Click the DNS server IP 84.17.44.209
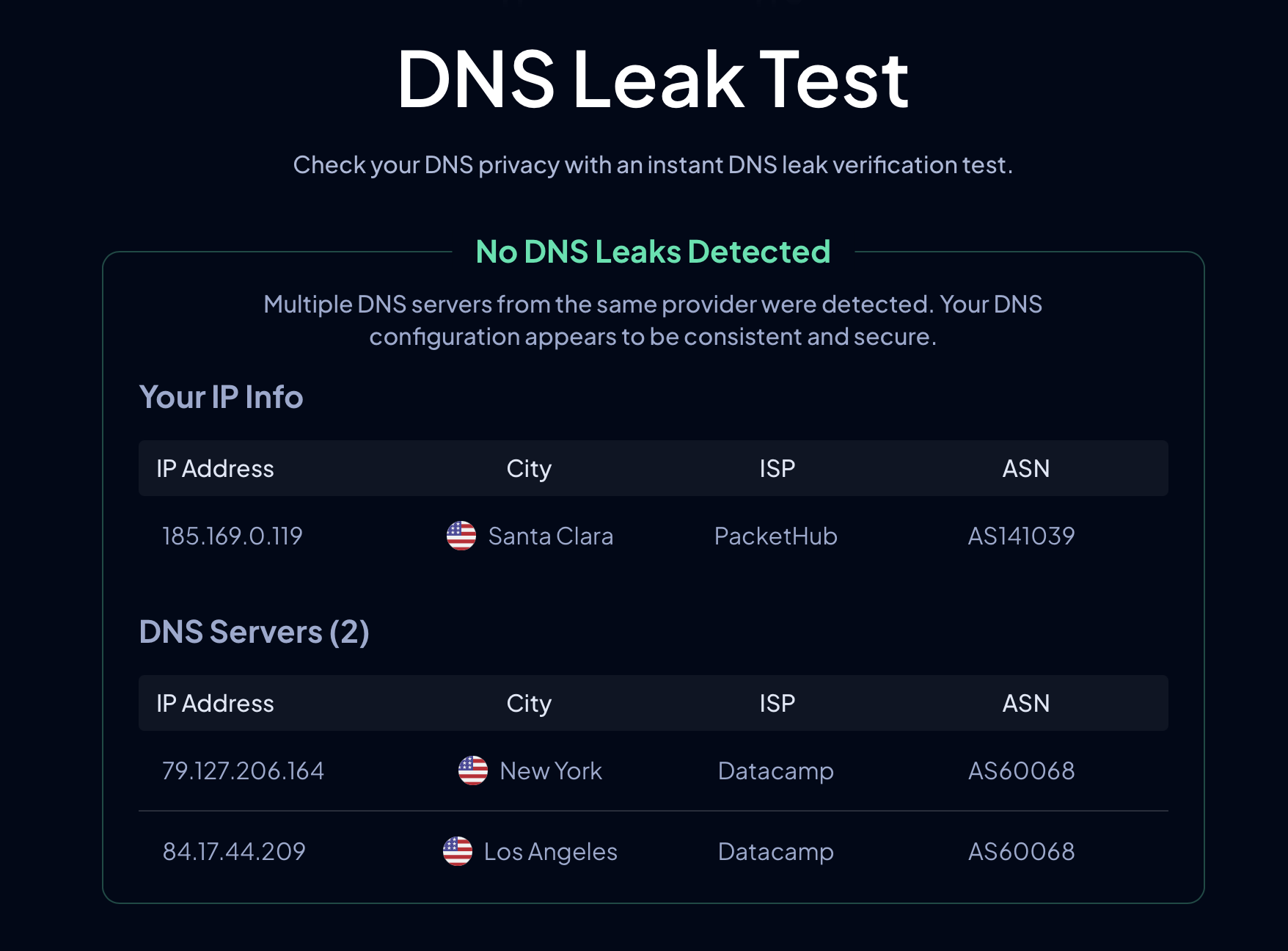Viewport: 1288px width, 951px height. coord(234,851)
